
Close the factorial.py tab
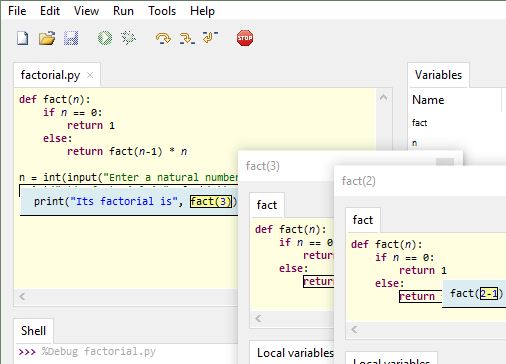(90, 75)
